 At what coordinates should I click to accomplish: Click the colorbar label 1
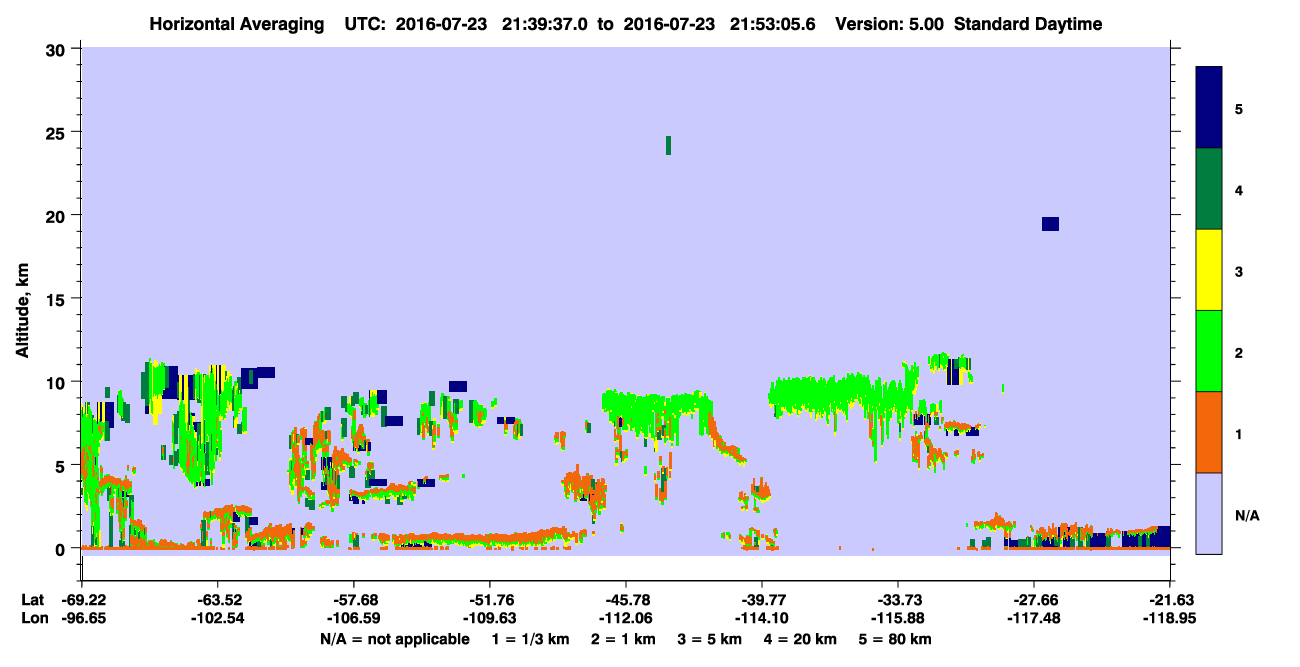coord(1239,434)
